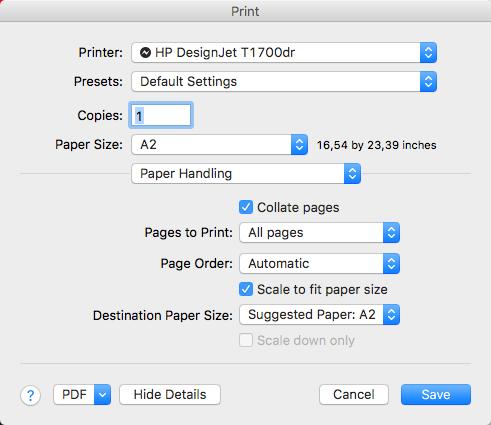Click the Copies input field

[x=161, y=115]
